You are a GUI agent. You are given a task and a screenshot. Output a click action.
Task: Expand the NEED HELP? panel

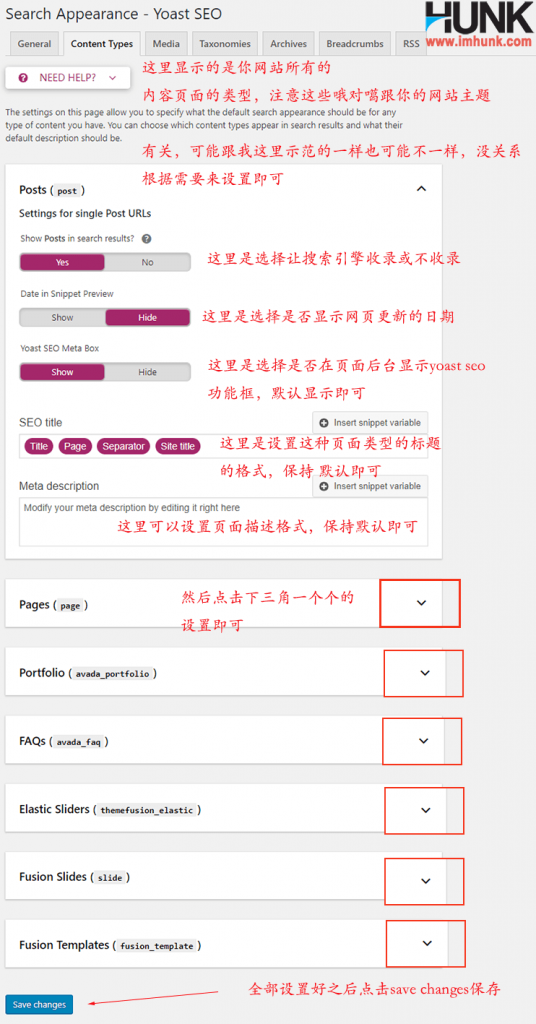pyautogui.click(x=68, y=78)
